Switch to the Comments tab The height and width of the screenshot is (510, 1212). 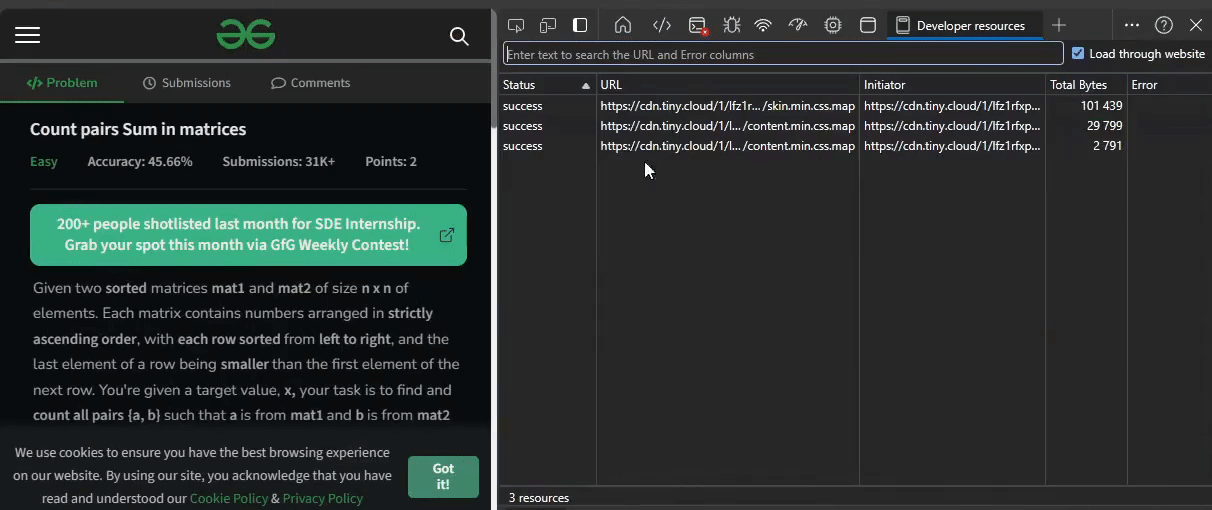(x=311, y=83)
